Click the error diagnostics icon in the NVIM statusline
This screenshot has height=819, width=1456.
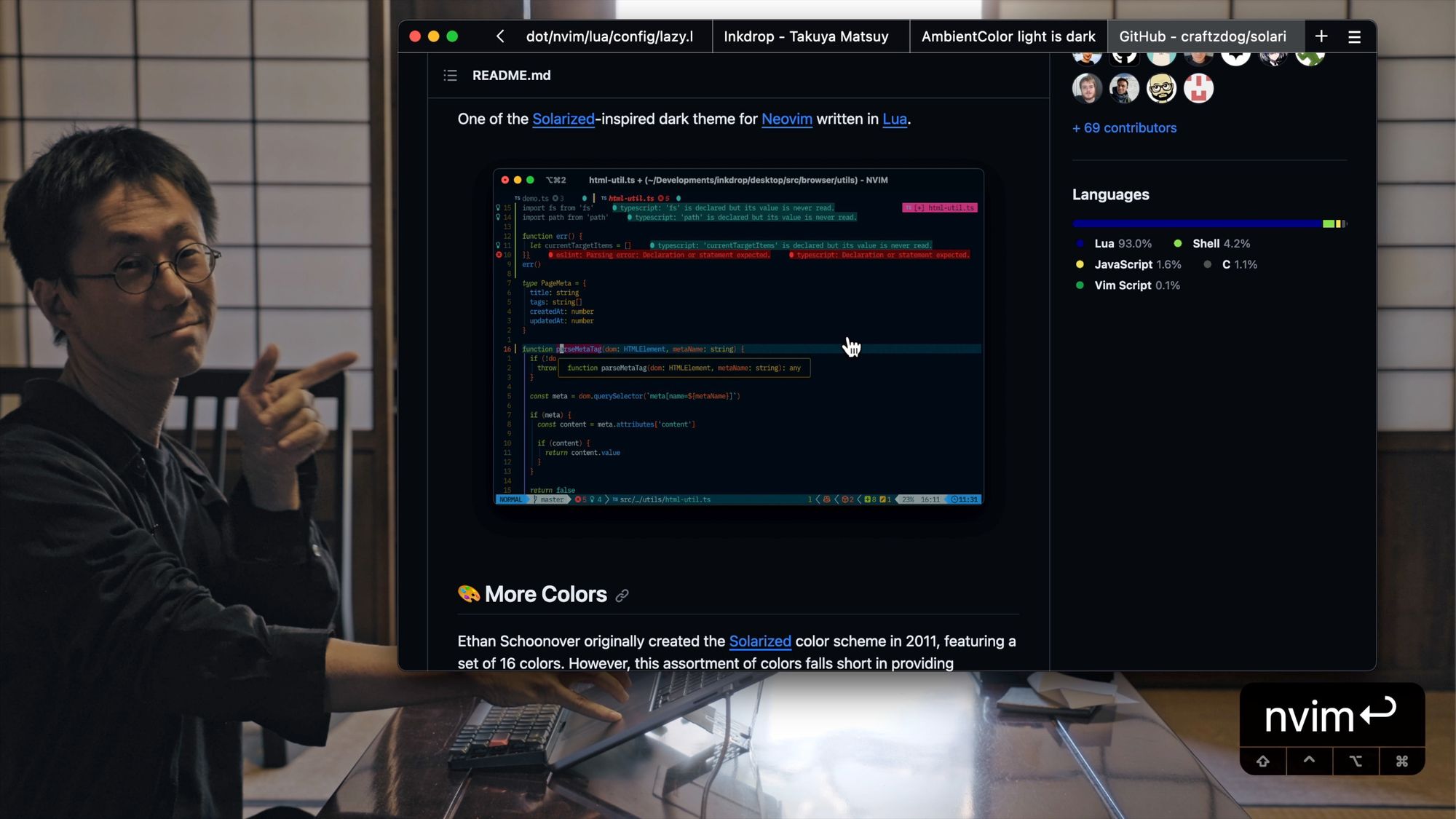pos(579,499)
